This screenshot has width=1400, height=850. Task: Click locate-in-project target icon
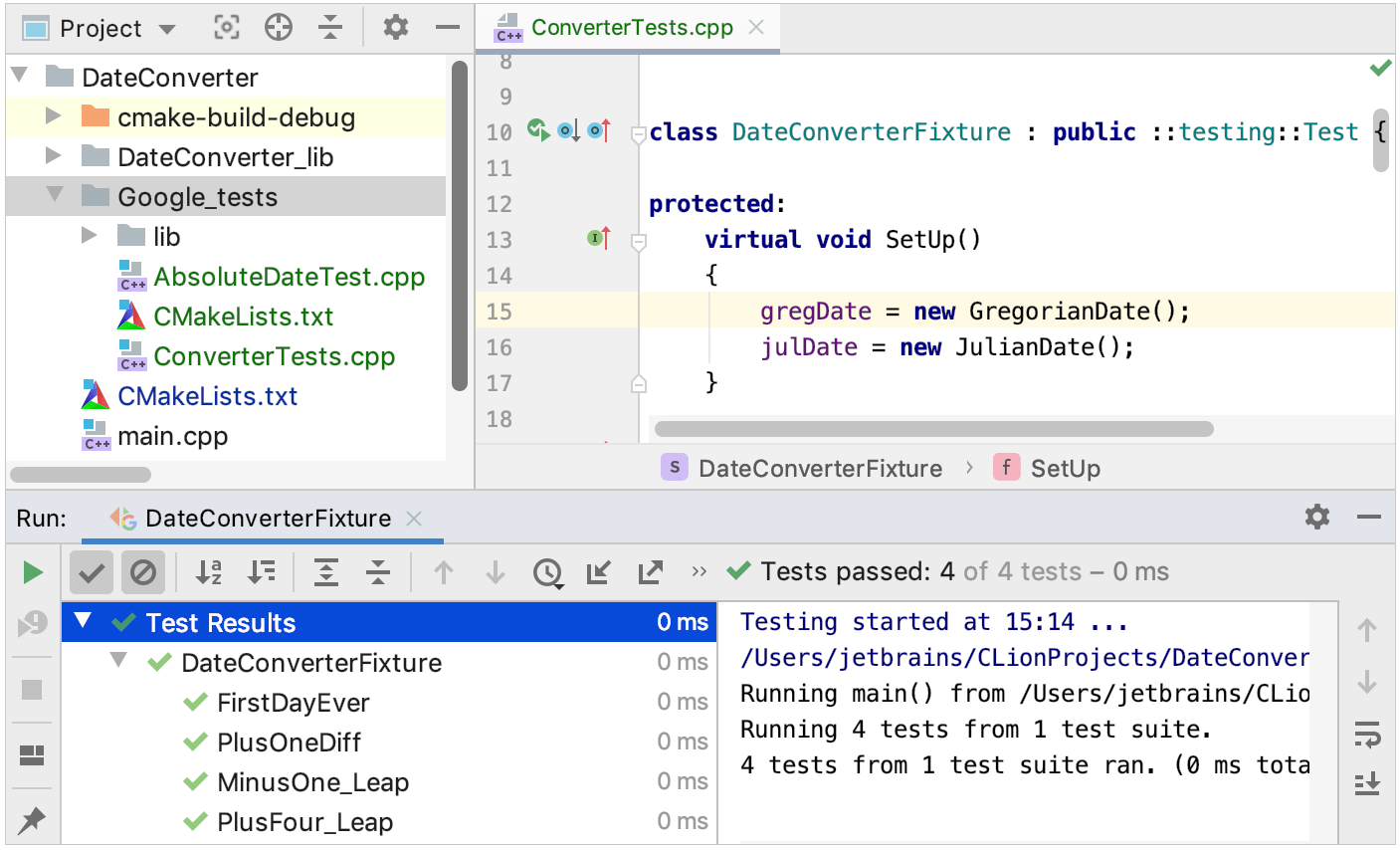tap(279, 28)
